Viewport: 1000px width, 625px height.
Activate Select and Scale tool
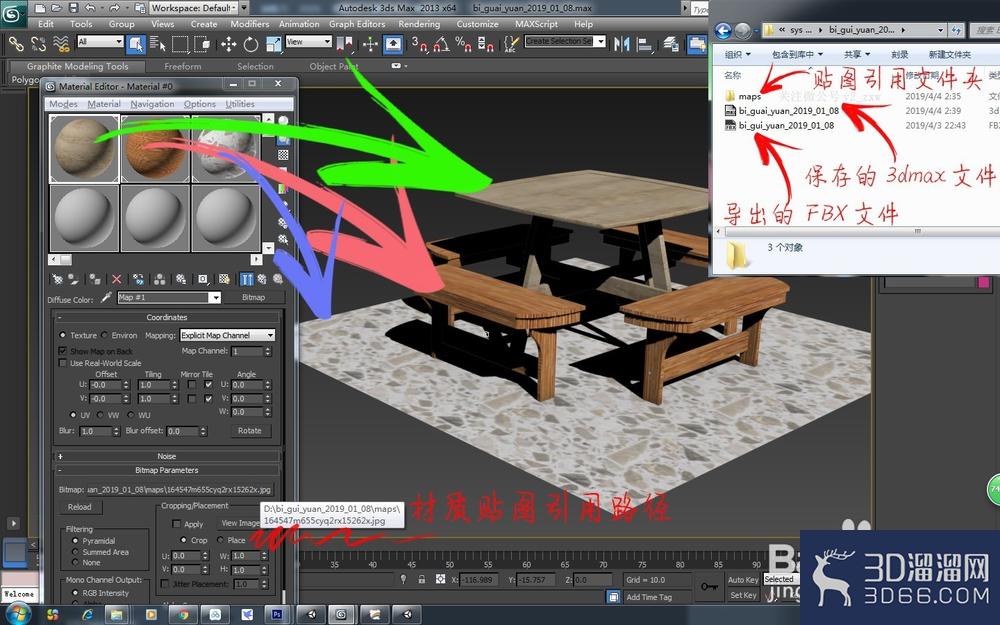(274, 43)
